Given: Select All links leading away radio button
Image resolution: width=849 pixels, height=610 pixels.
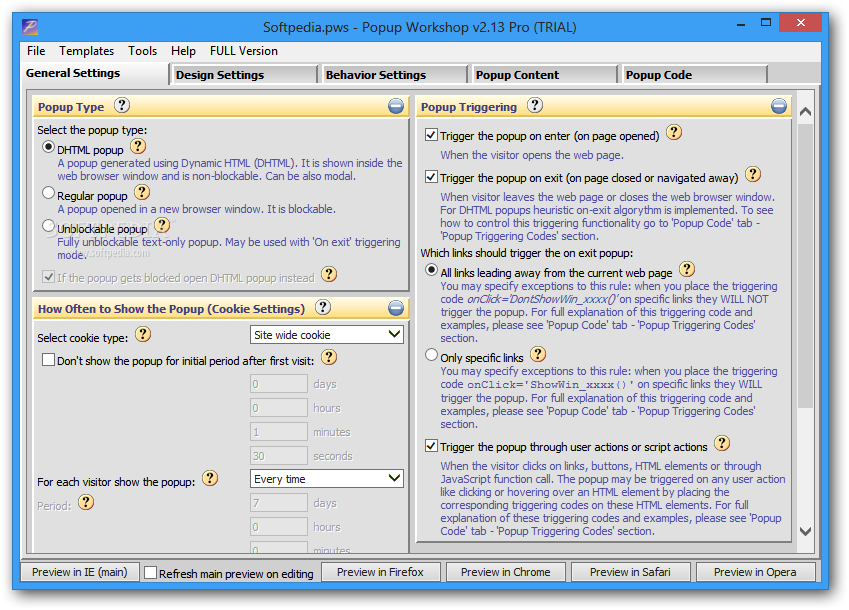Looking at the screenshot, I should (431, 270).
